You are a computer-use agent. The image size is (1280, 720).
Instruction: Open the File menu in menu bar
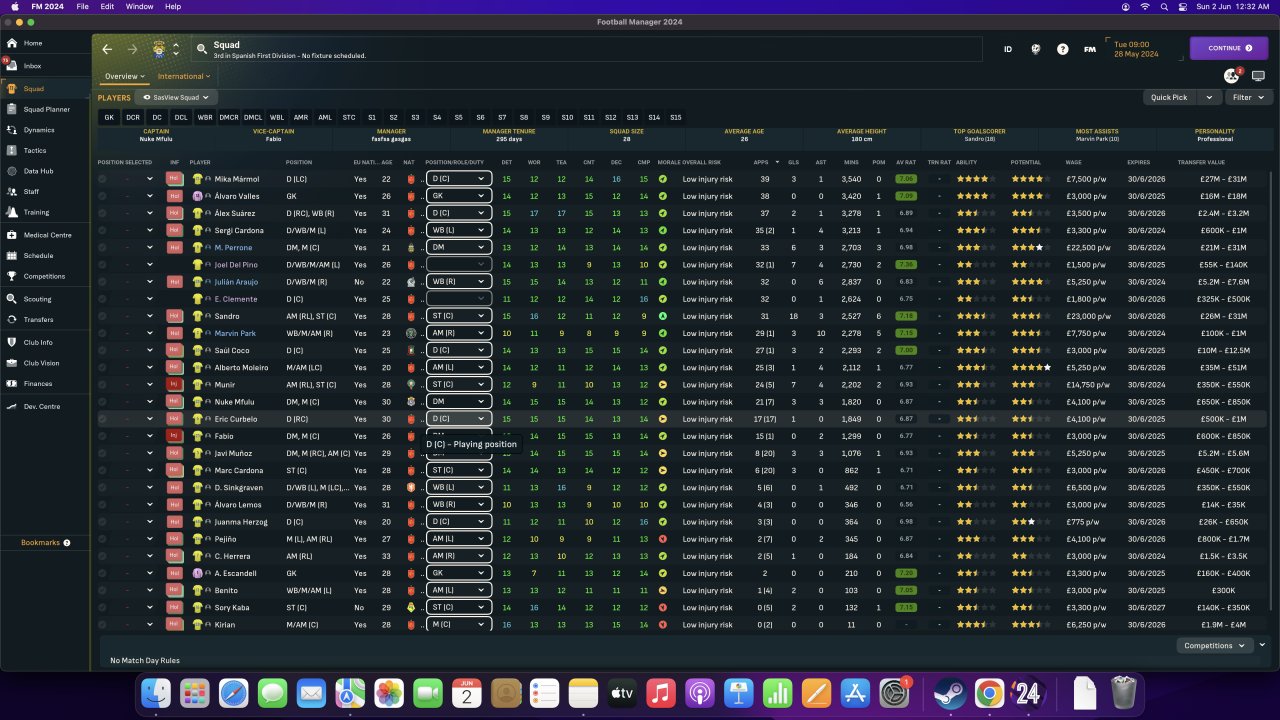pyautogui.click(x=82, y=6)
